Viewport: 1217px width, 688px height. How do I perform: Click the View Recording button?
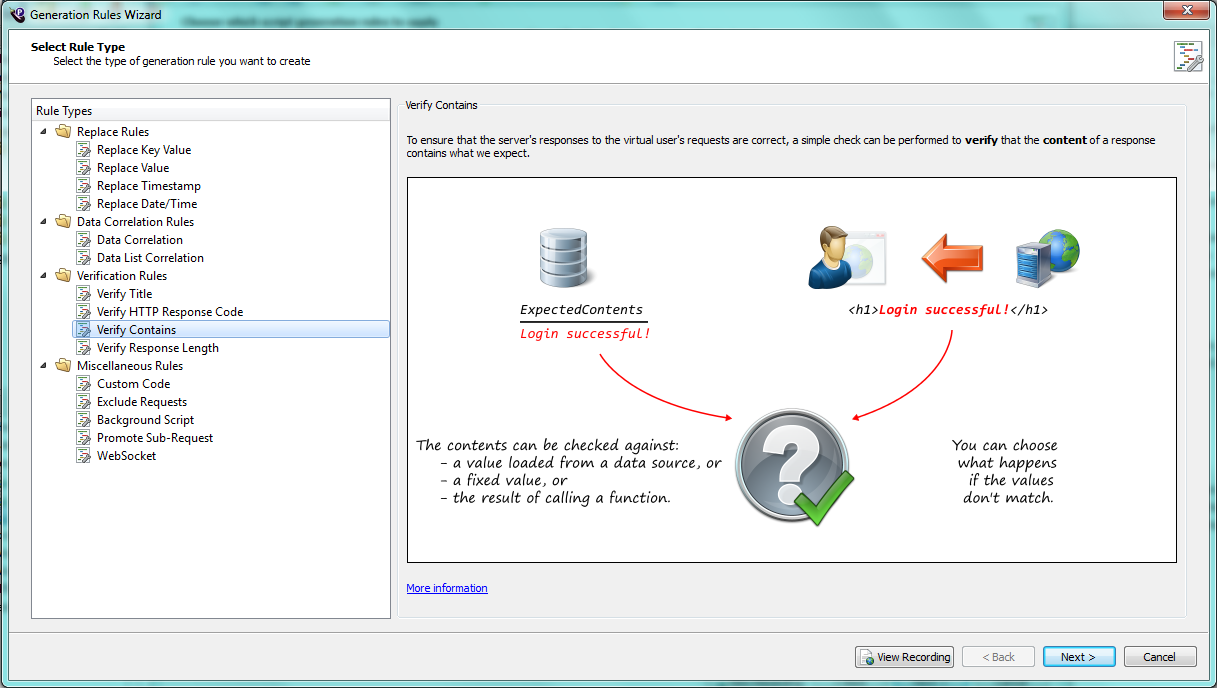point(904,657)
